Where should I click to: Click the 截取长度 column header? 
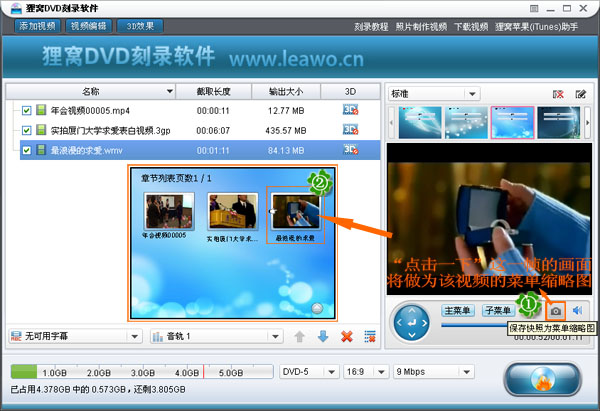tap(214, 91)
